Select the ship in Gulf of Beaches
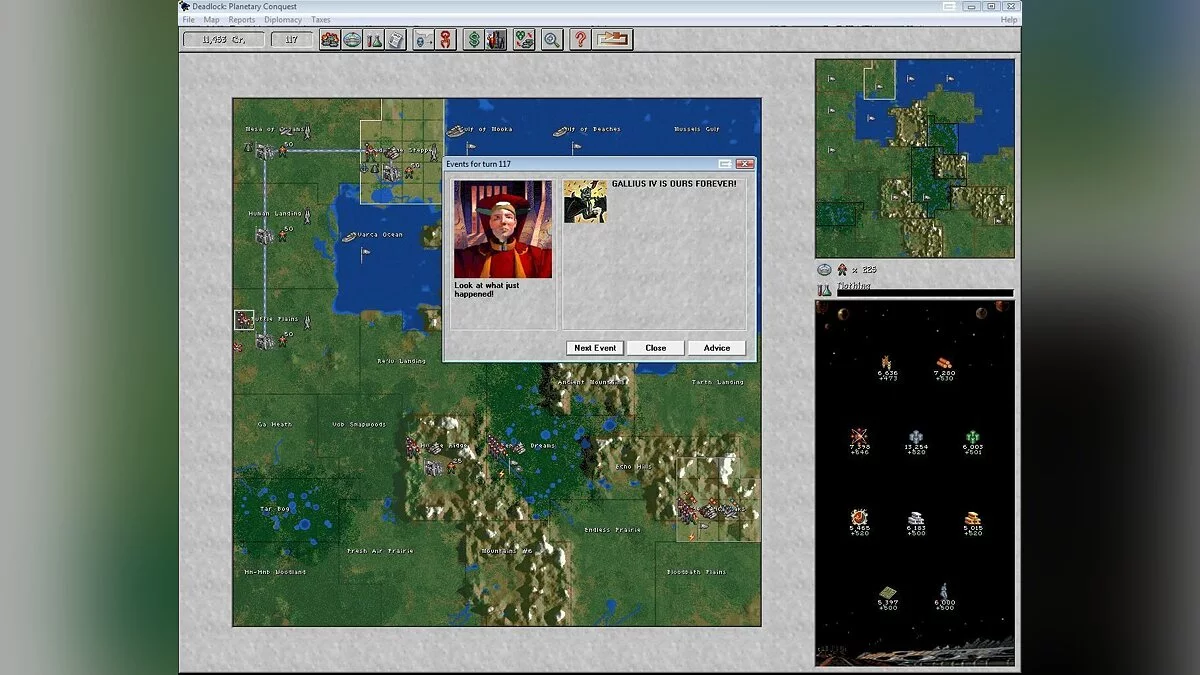 [562, 130]
